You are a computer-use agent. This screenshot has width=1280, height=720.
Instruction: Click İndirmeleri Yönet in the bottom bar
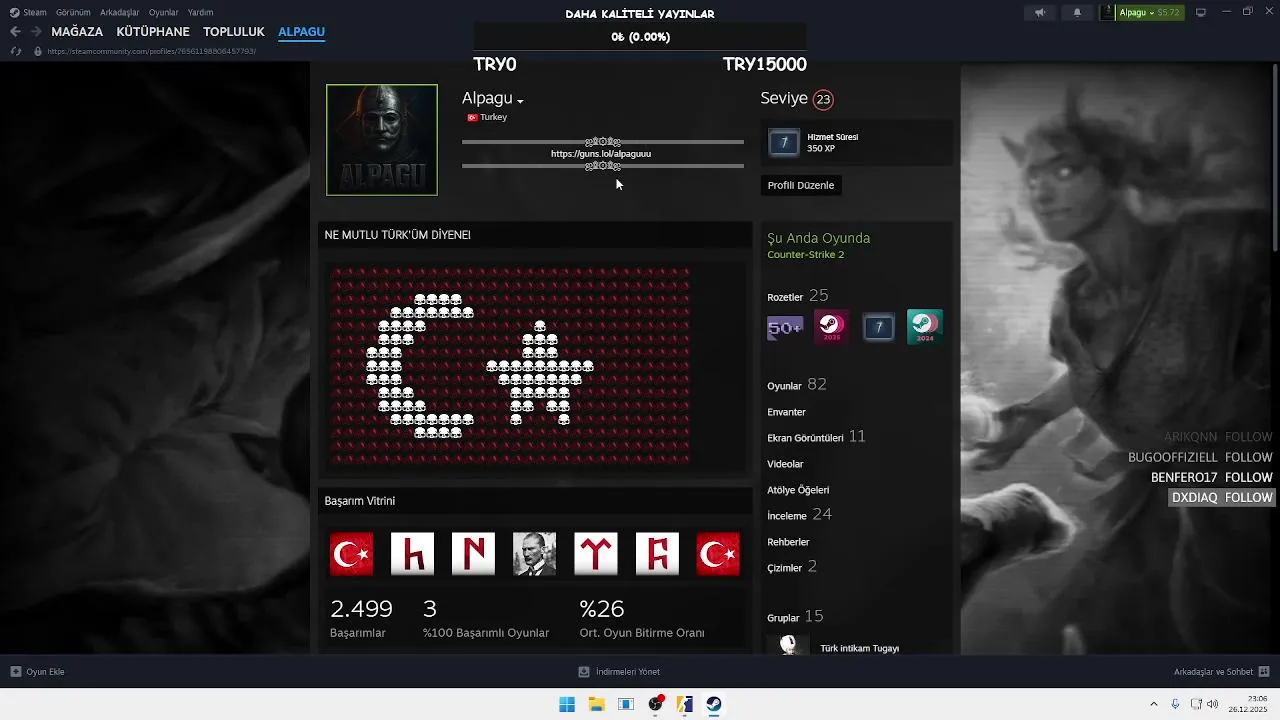click(x=627, y=672)
